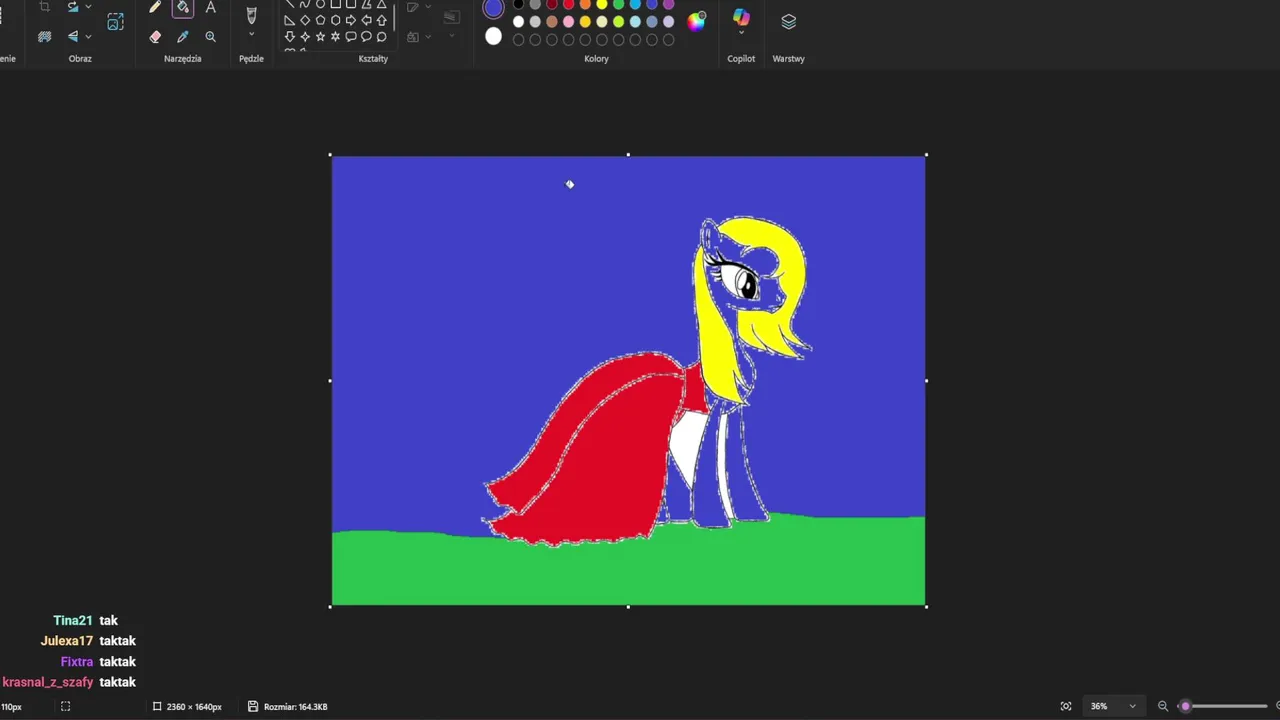Viewport: 1280px width, 720px height.
Task: Pick the lime green color swatch
Action: point(618,21)
